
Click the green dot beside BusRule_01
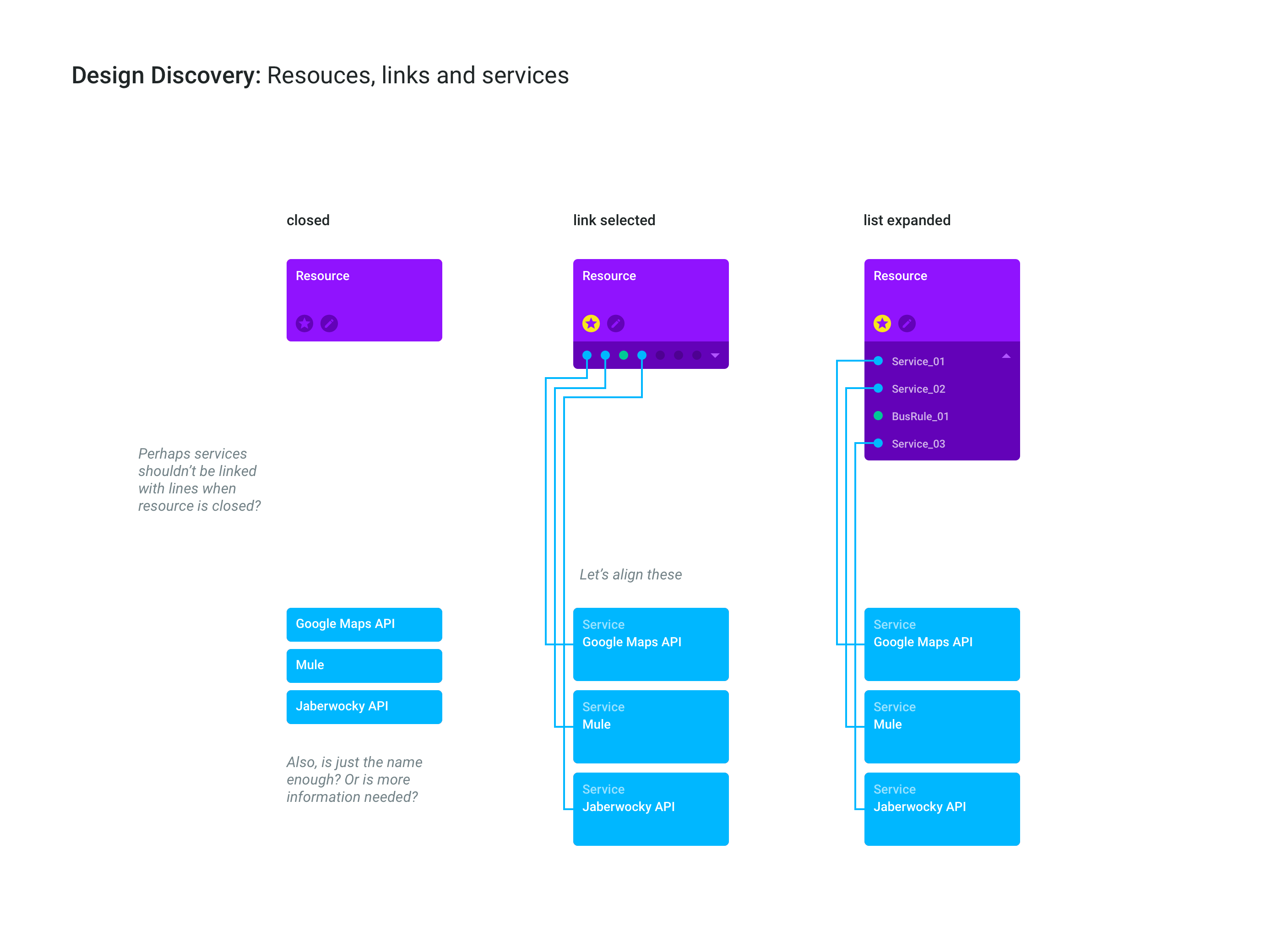click(x=878, y=416)
